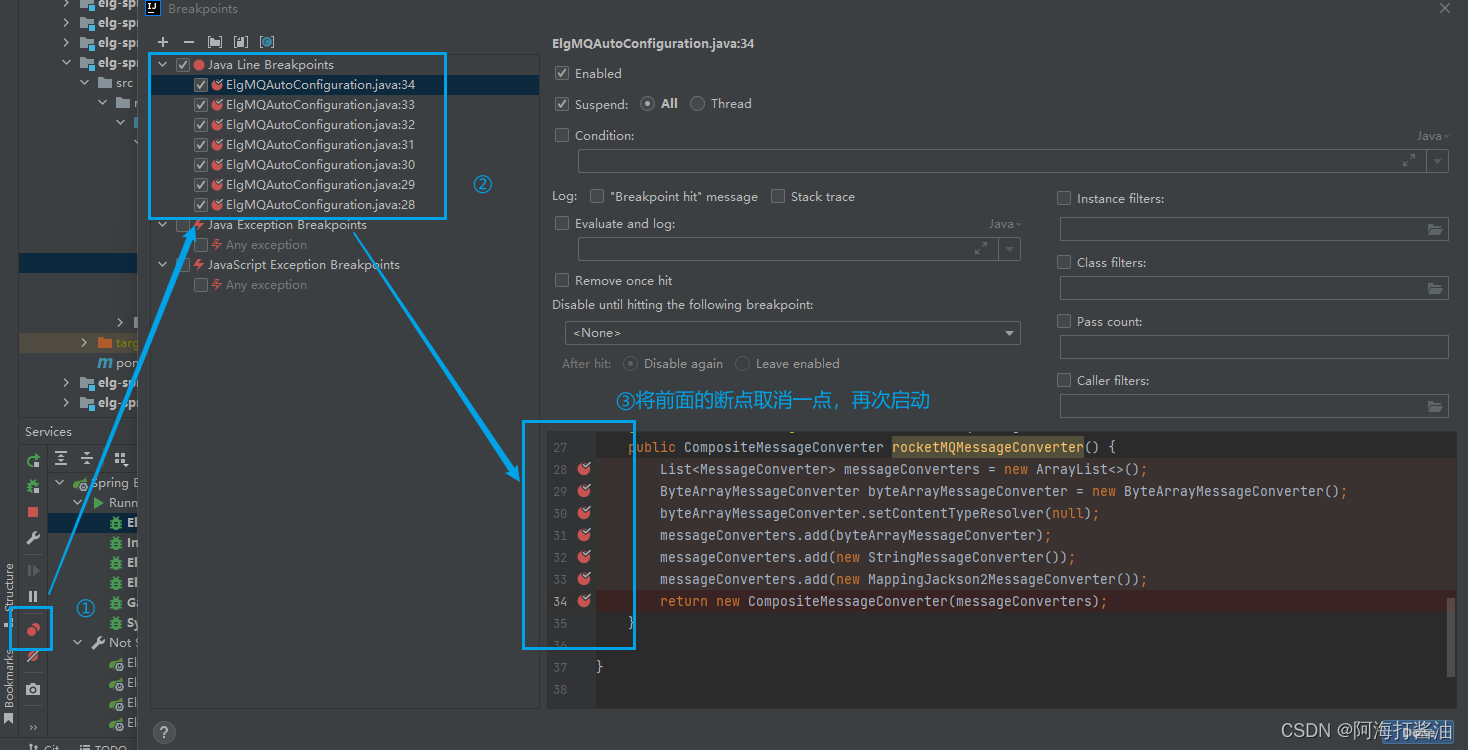Open Group By options in Services

[x=121, y=459]
